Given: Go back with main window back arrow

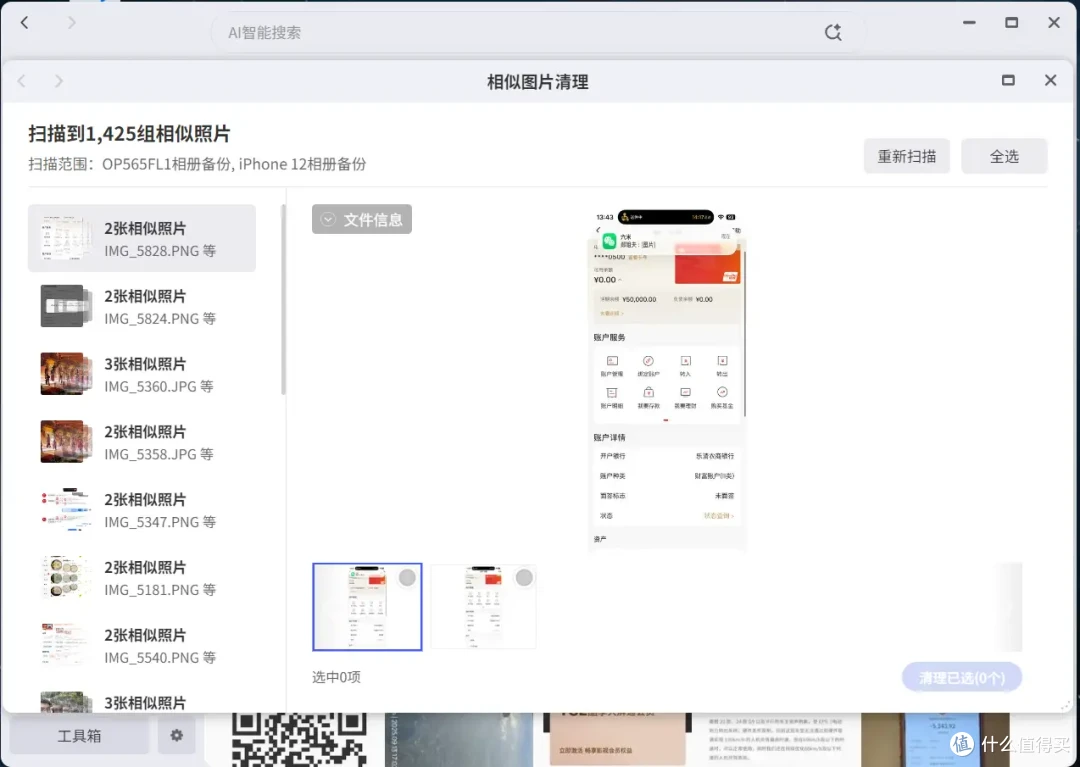Looking at the screenshot, I should 25,23.
